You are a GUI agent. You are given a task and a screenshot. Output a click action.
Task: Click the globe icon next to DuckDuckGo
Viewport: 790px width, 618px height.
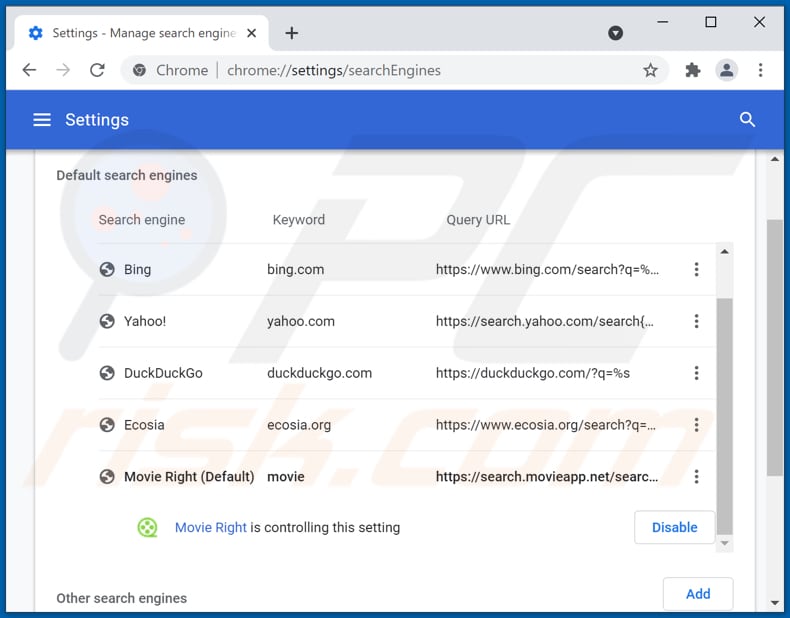click(x=107, y=373)
